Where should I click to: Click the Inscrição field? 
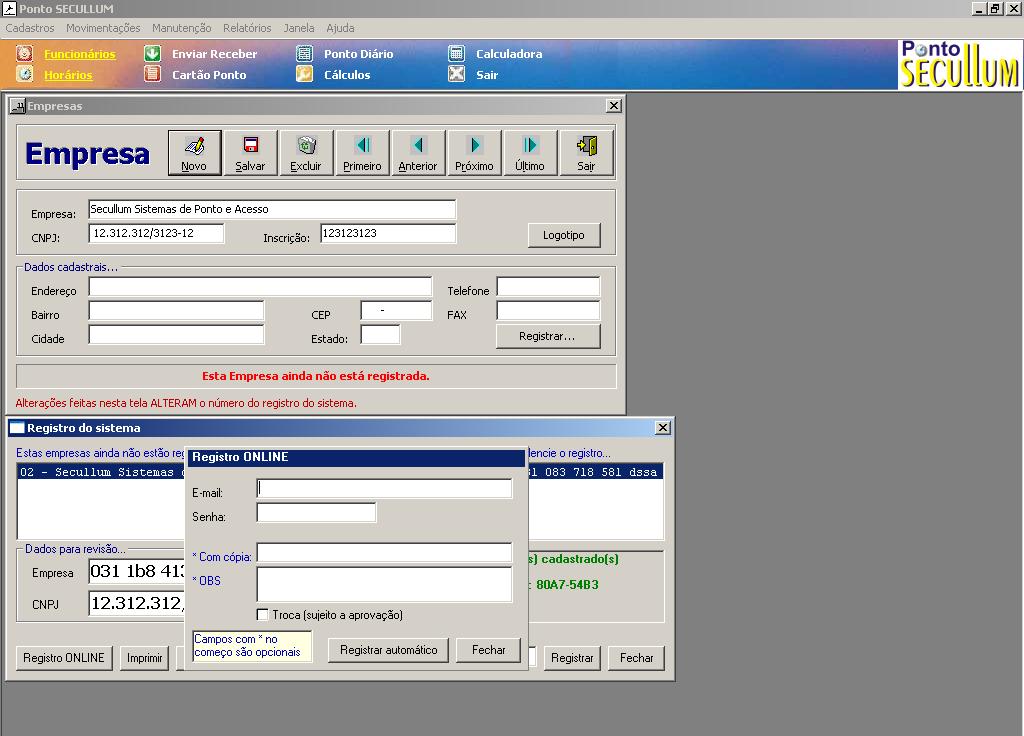coord(388,233)
